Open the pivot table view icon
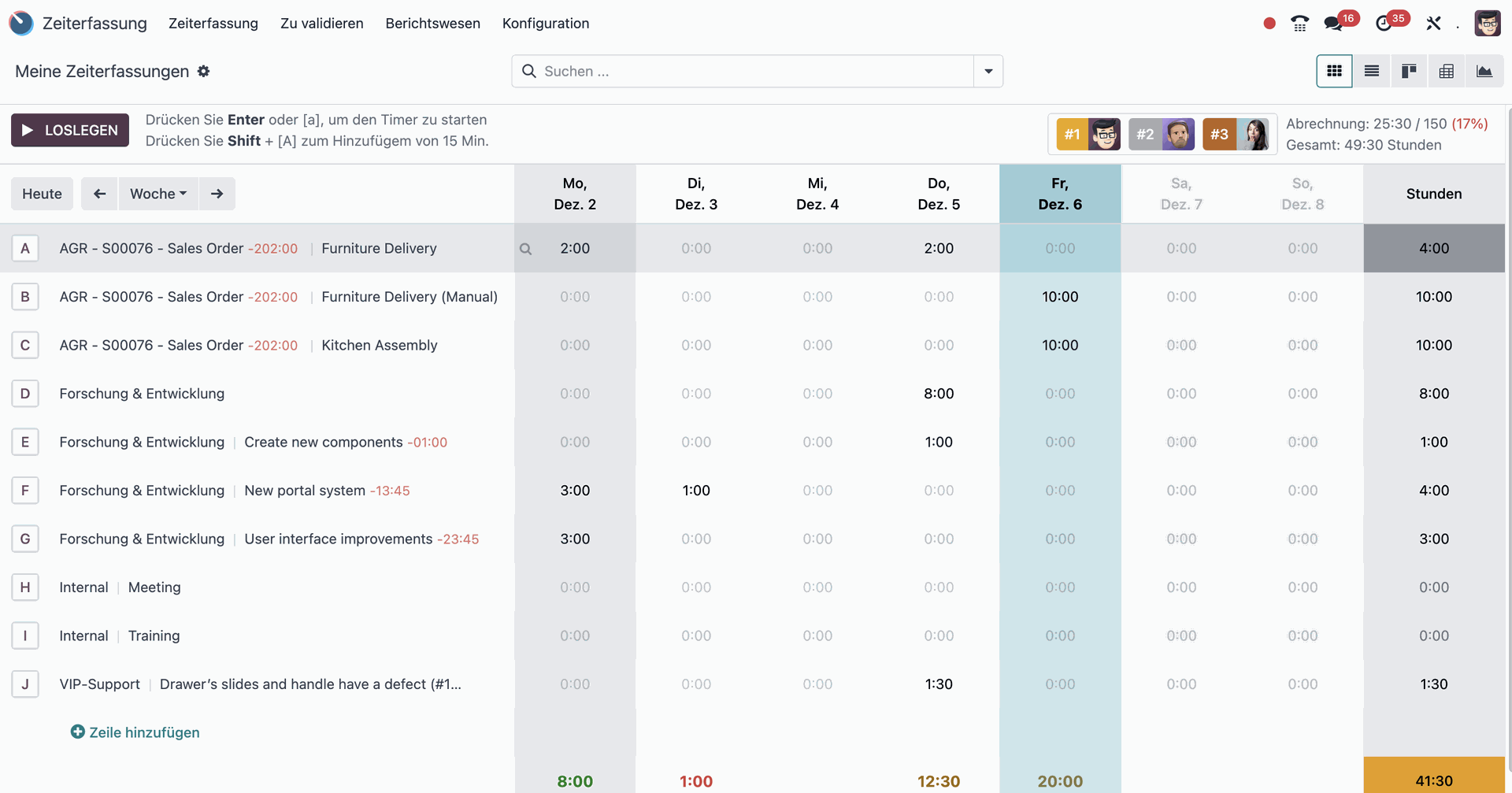This screenshot has width=1512, height=793. tap(1447, 71)
